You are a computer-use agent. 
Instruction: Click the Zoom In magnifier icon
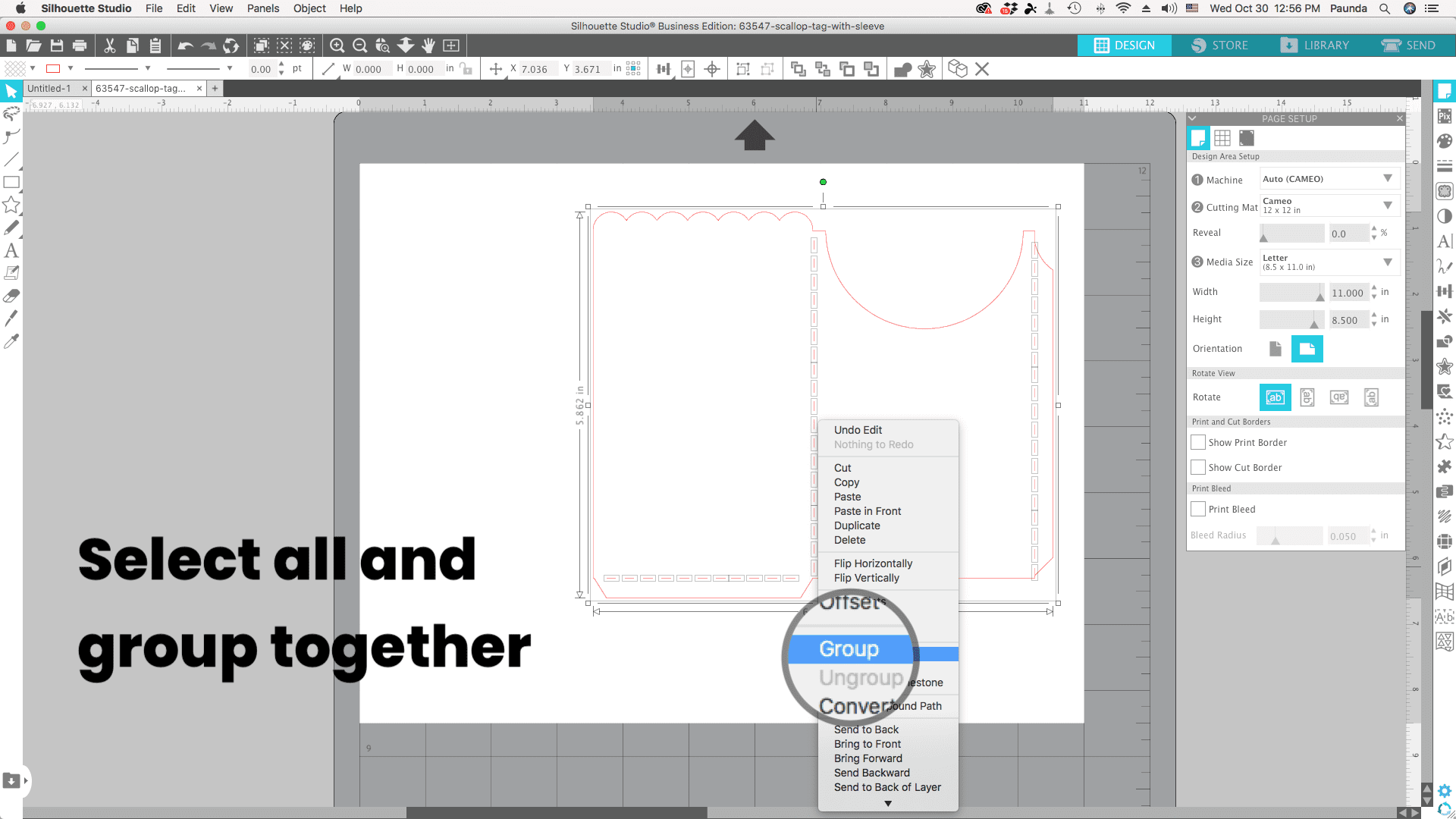pyautogui.click(x=337, y=45)
